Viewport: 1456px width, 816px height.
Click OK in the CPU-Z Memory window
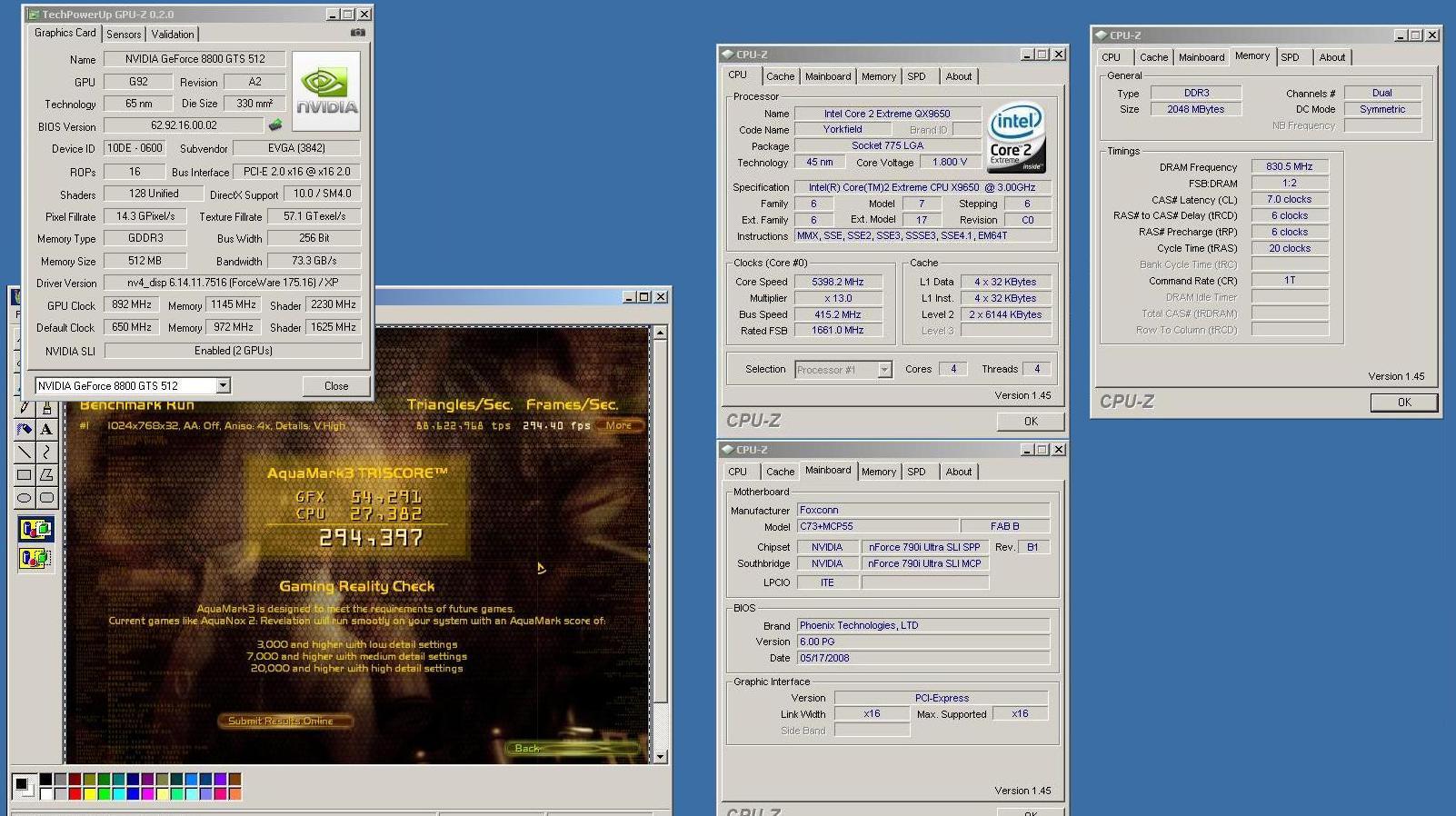(1404, 402)
